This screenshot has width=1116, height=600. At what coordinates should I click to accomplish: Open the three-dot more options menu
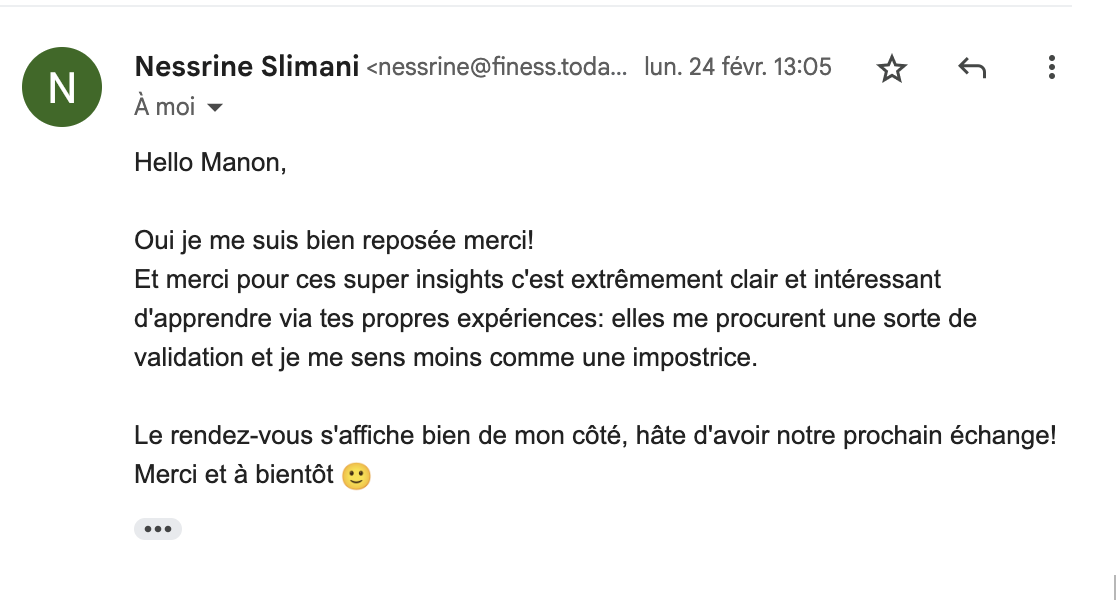[x=1051, y=67]
